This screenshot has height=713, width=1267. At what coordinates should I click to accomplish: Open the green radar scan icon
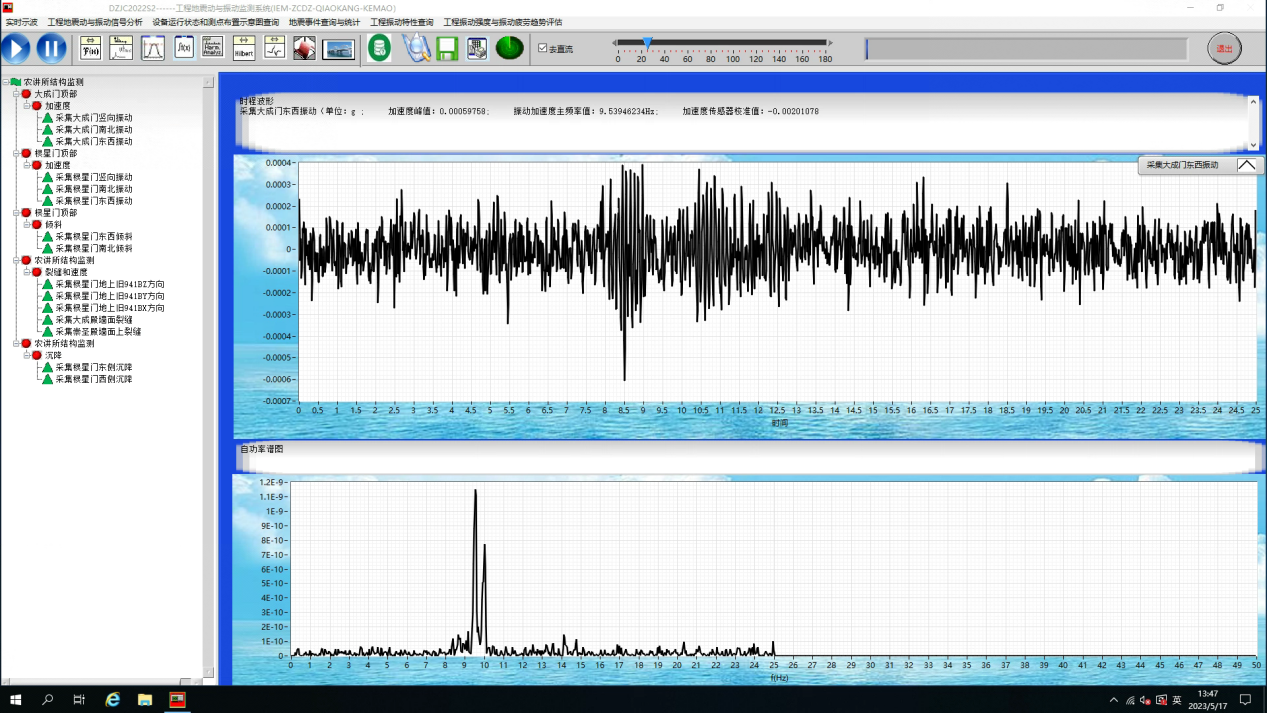(509, 48)
